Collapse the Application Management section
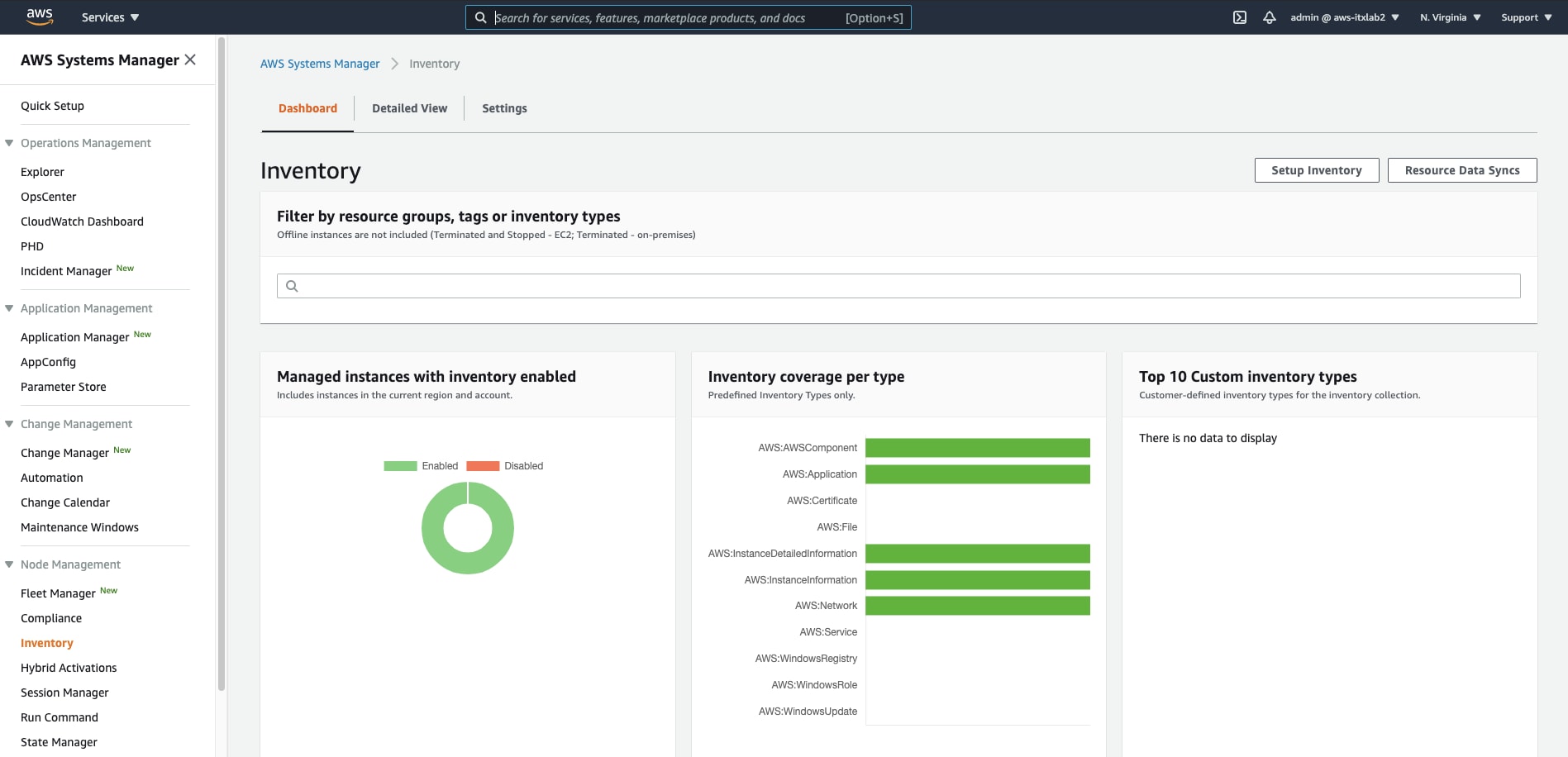1568x757 pixels. click(8, 307)
